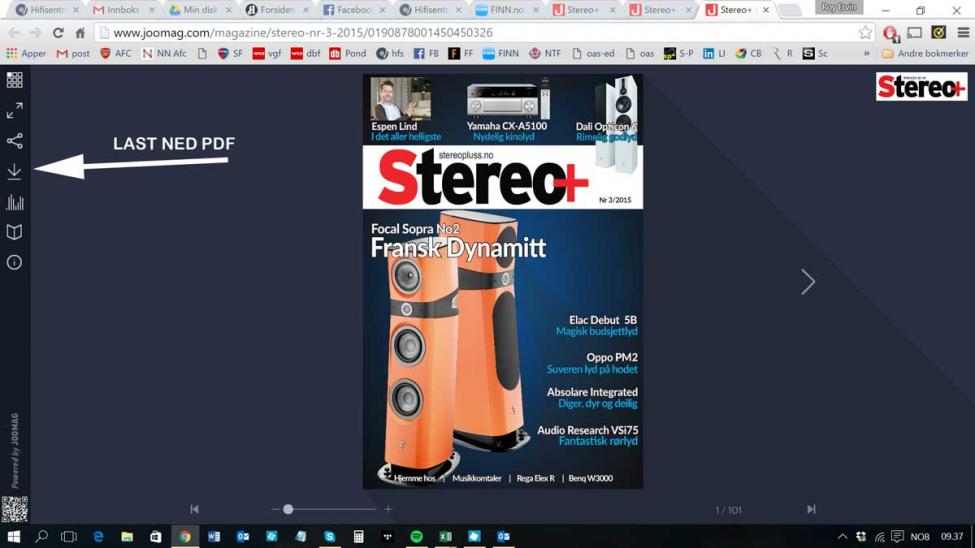
Task: Open the Action Center notifications icon
Action: tap(897, 536)
